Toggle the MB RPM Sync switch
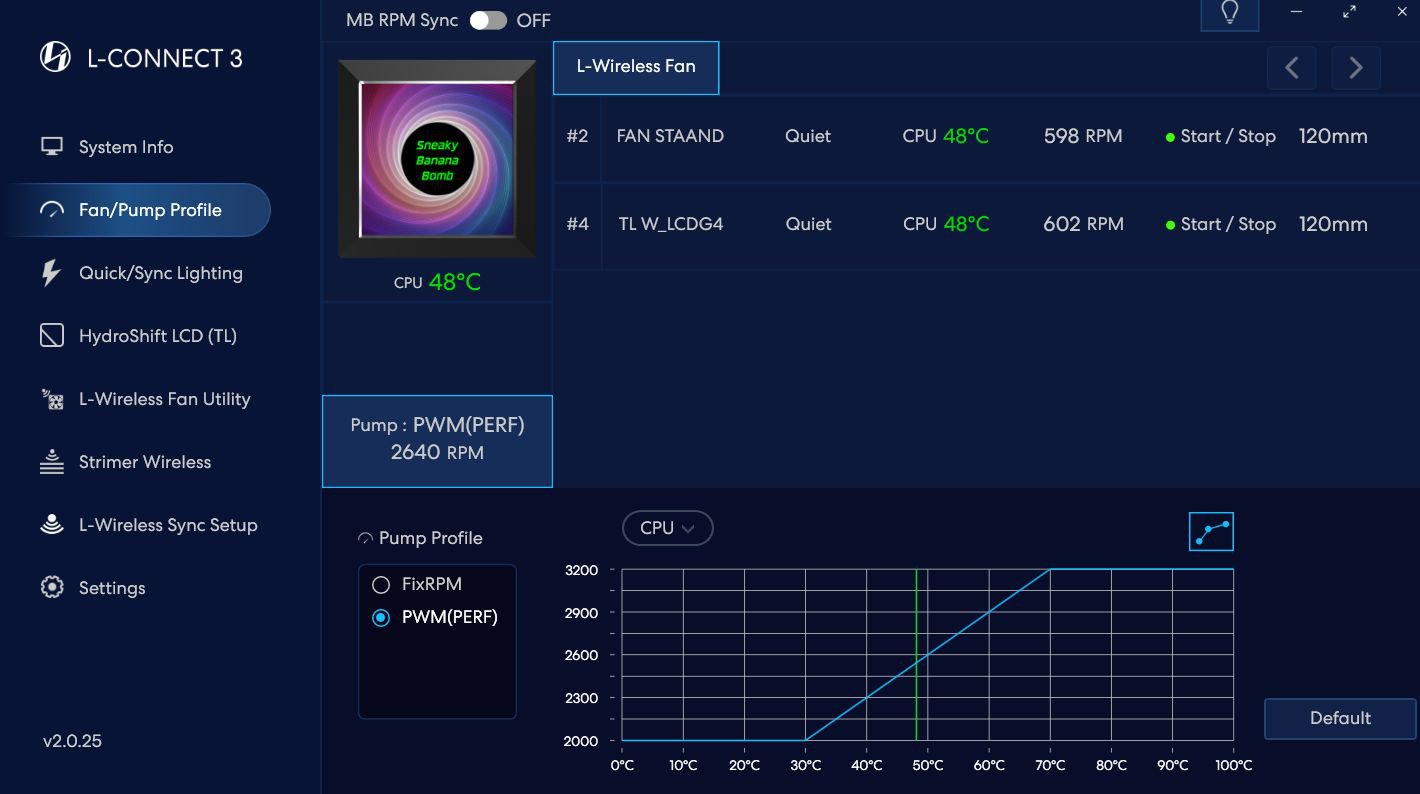The width and height of the screenshot is (1420, 794). [489, 20]
